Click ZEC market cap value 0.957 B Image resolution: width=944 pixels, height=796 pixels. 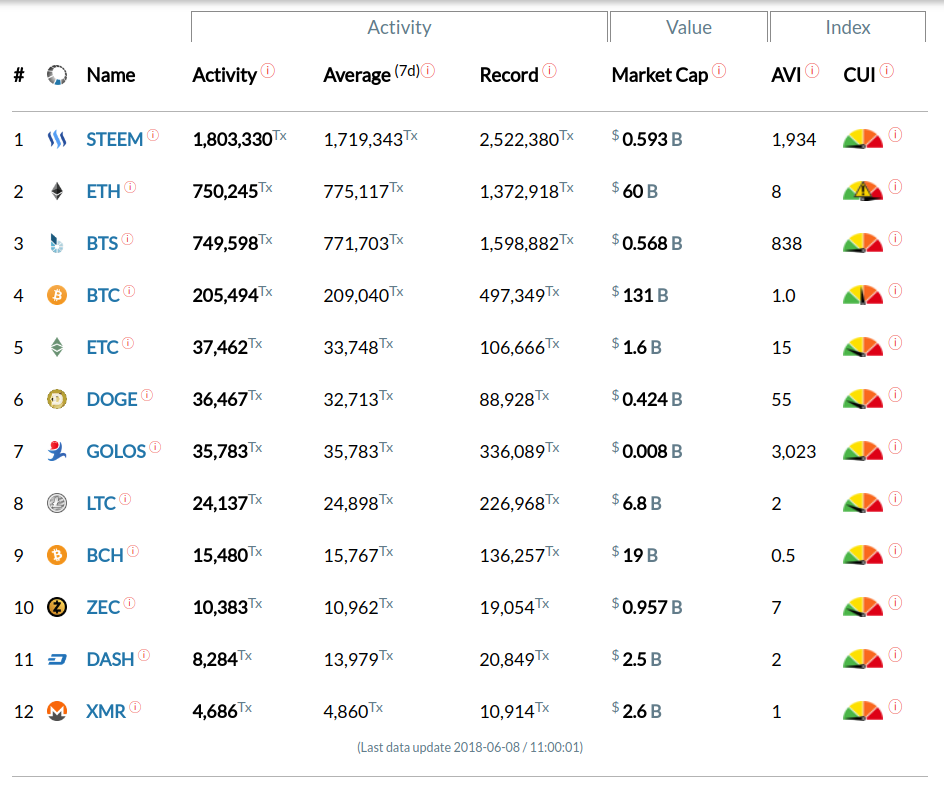(x=652, y=607)
